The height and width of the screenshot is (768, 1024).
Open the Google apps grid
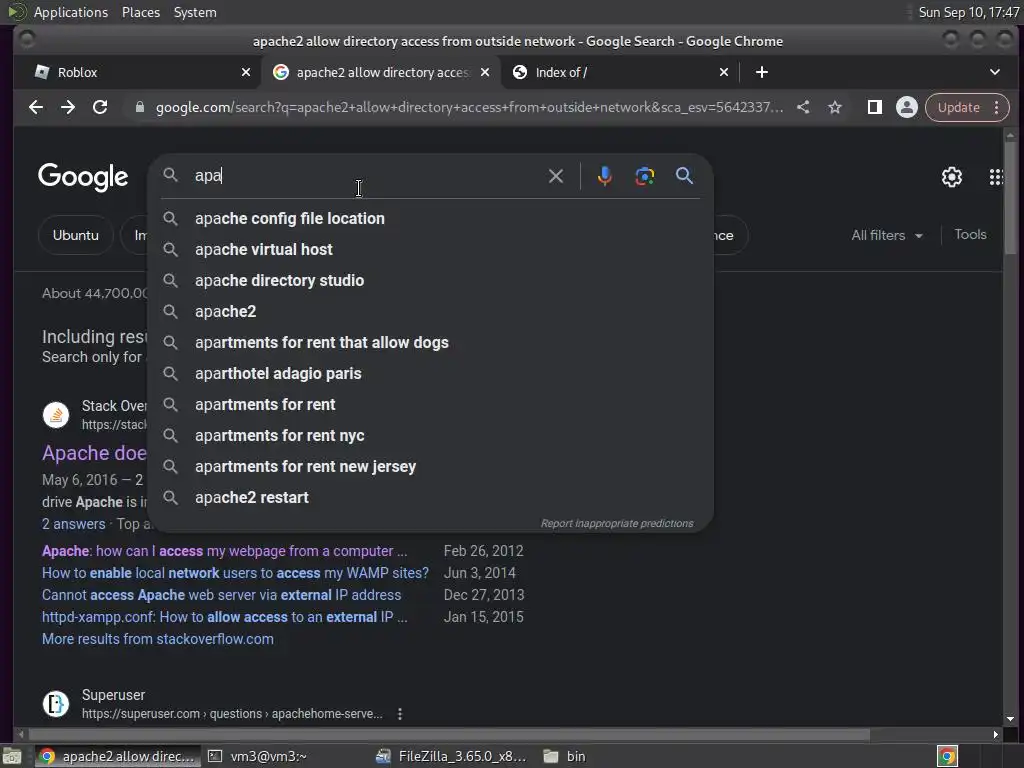tap(995, 177)
